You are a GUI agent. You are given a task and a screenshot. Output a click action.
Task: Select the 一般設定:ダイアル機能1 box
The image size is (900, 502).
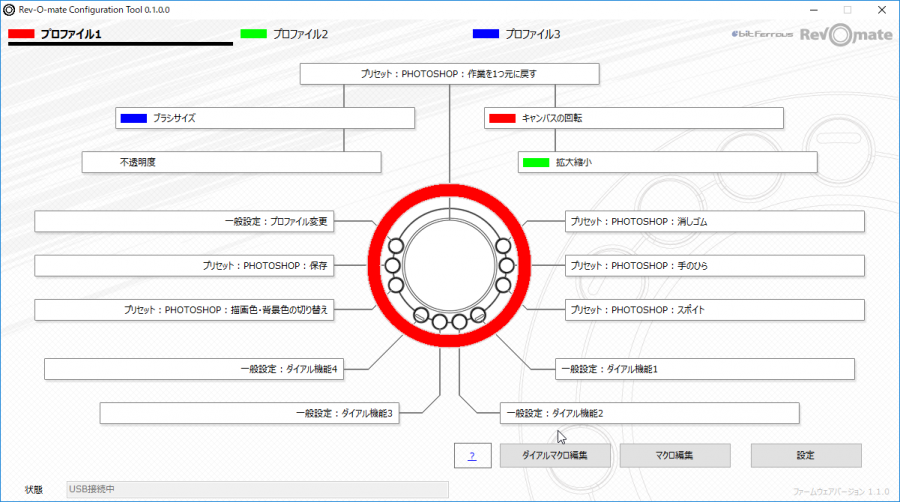click(705, 369)
